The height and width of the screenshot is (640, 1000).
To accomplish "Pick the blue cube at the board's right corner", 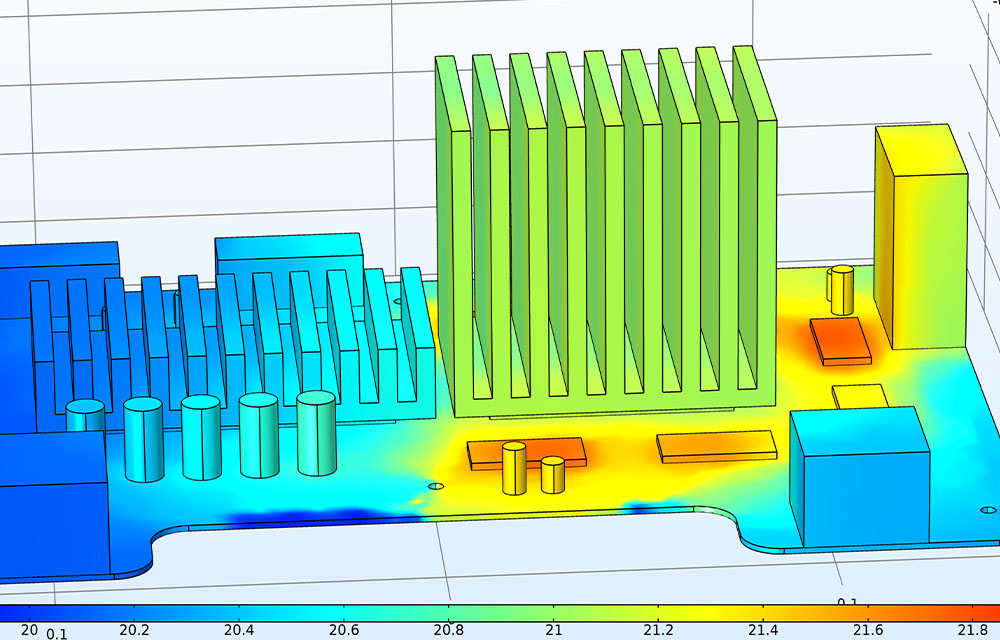I will pyautogui.click(x=860, y=478).
